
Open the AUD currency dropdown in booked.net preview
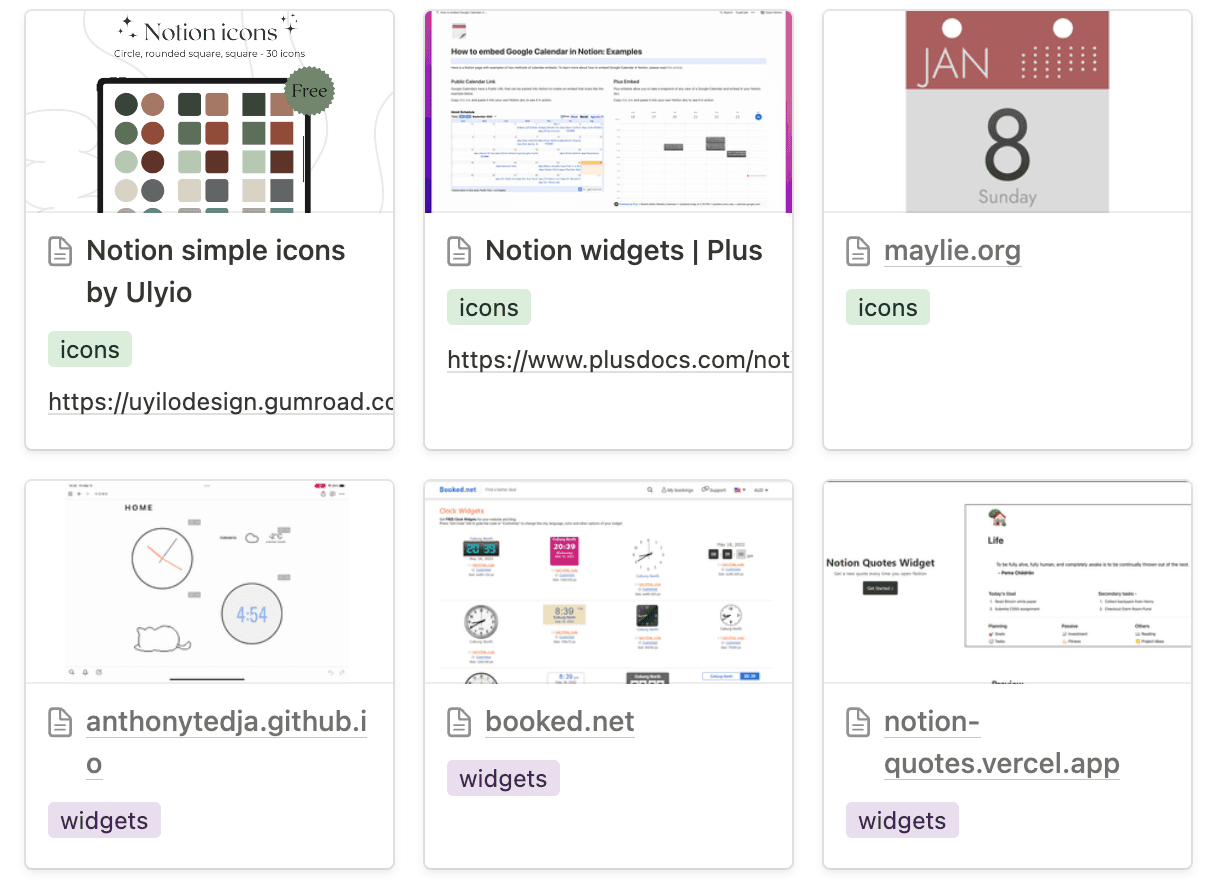click(x=761, y=489)
